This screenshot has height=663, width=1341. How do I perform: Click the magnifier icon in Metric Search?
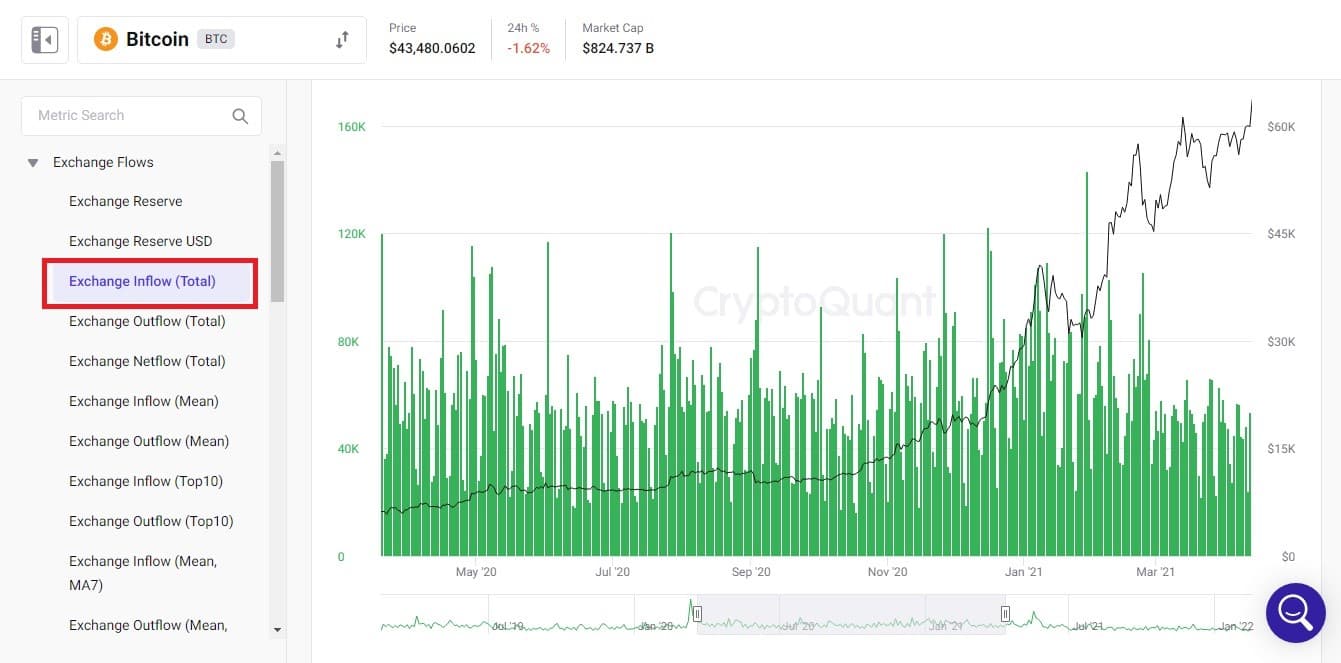pyautogui.click(x=240, y=116)
